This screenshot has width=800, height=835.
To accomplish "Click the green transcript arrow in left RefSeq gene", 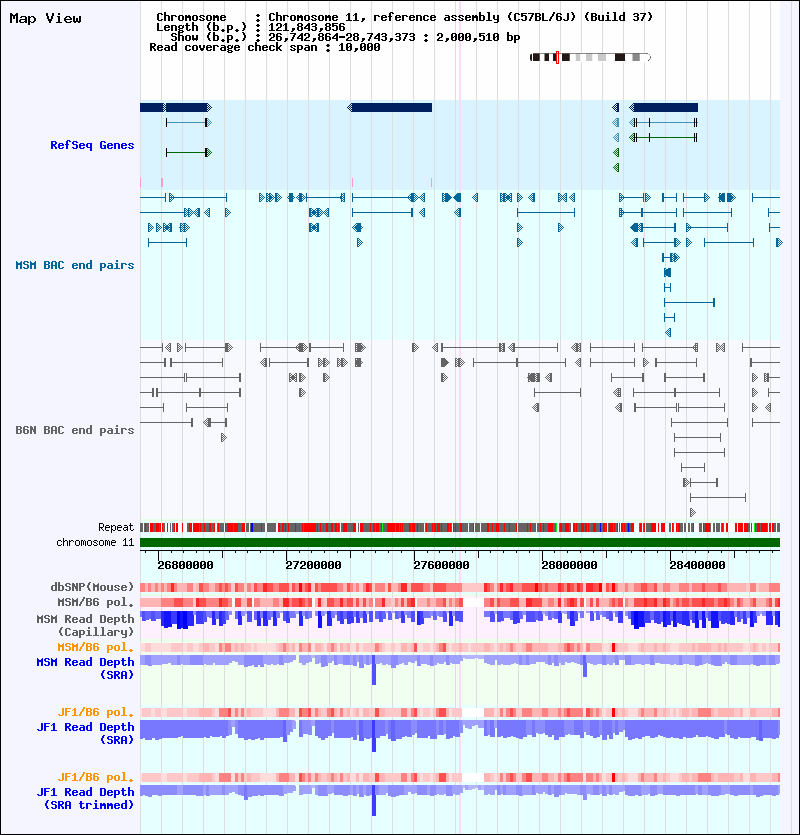I will pyautogui.click(x=209, y=152).
